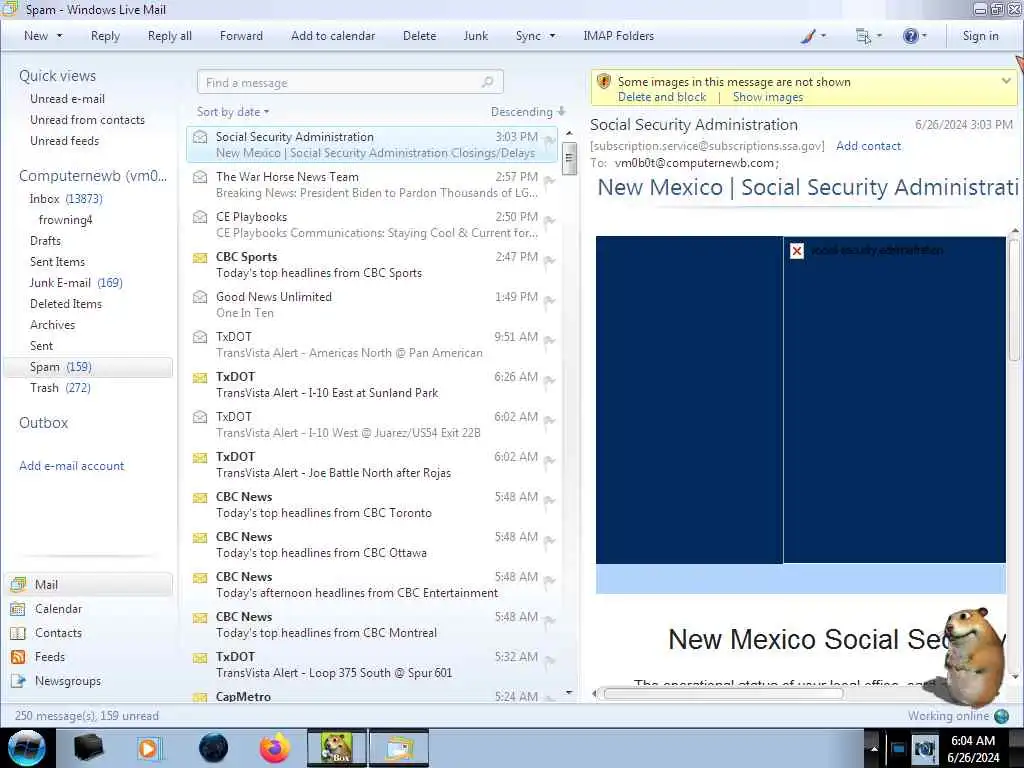Click the message list scrollbar thumb
The width and height of the screenshot is (1024, 768).
click(x=569, y=158)
